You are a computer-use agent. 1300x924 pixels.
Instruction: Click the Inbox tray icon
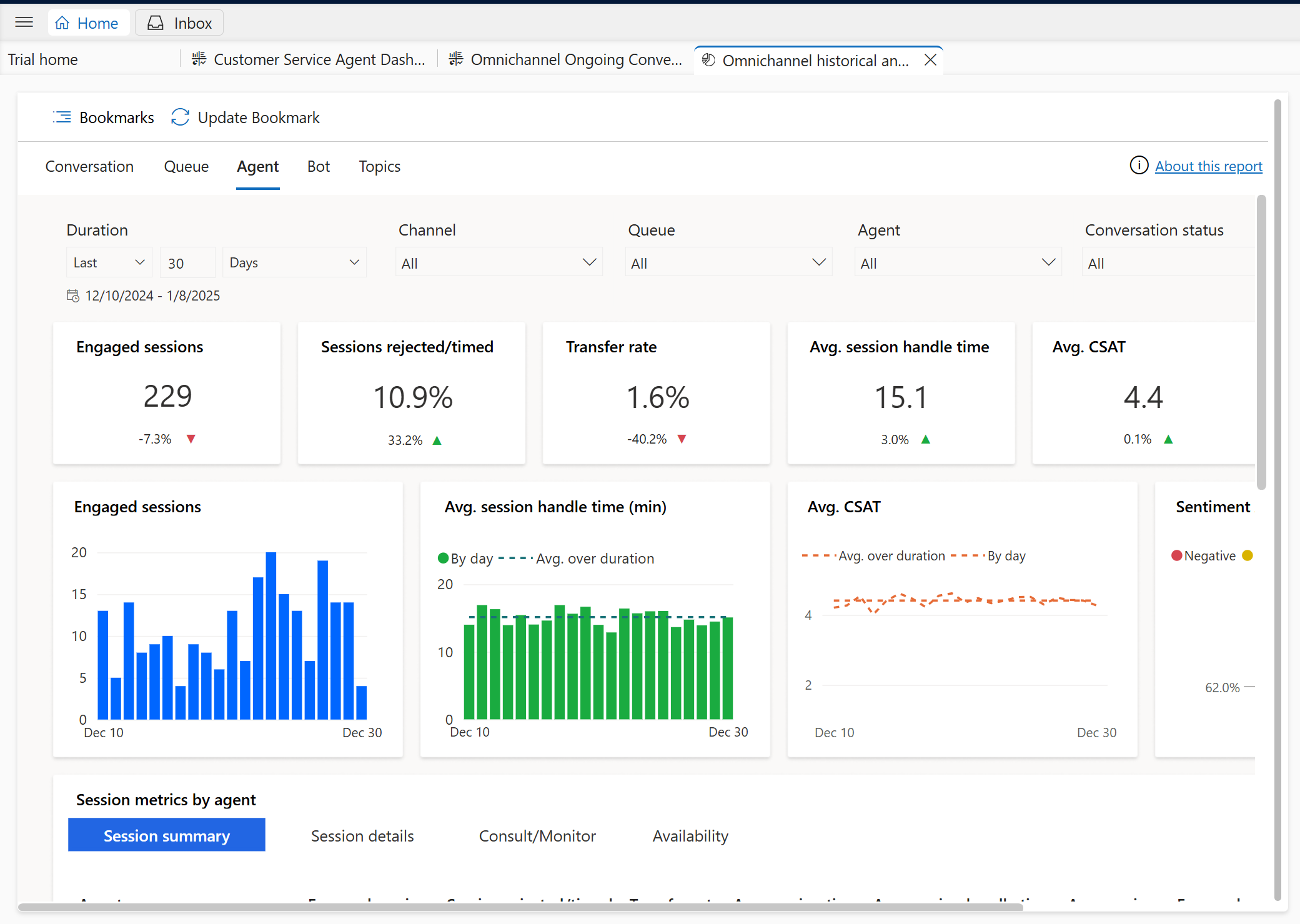156,23
